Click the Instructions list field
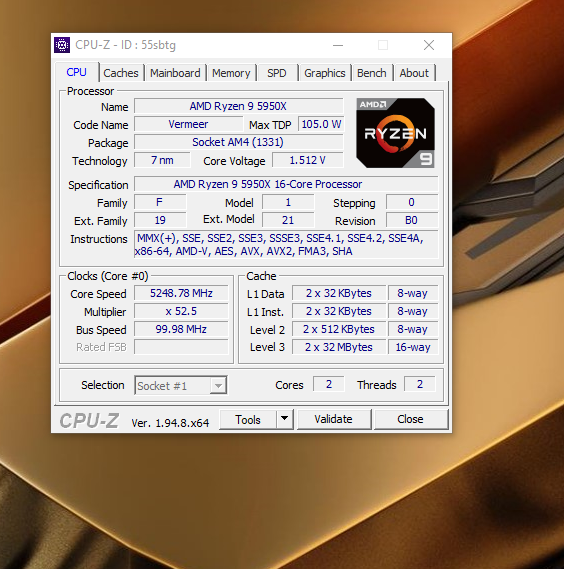Screen dimensions: 564x569 coord(286,245)
